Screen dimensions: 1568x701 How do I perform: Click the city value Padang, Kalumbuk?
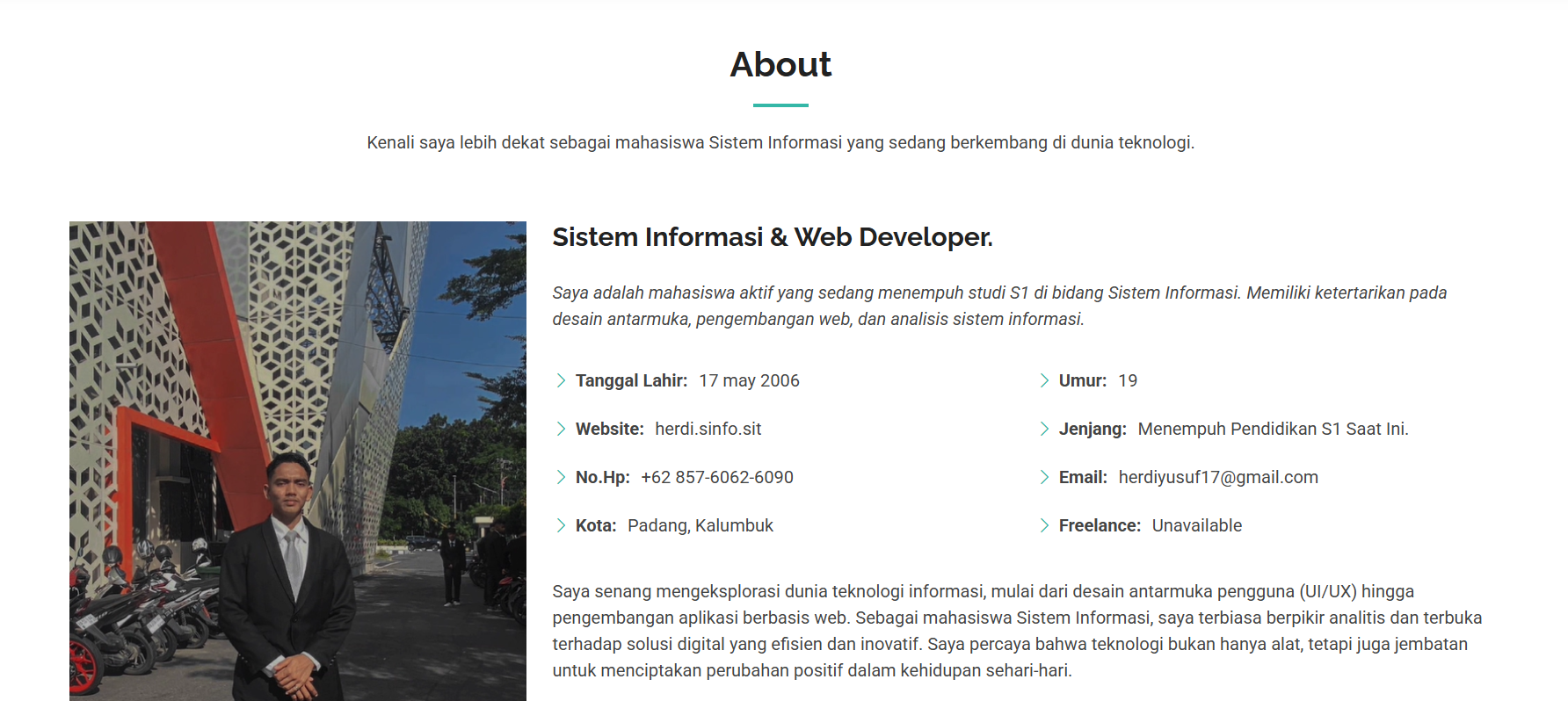(x=701, y=525)
